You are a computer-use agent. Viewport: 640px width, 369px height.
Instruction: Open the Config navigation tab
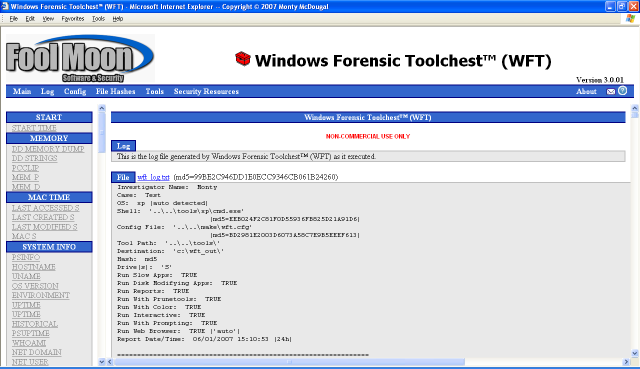click(x=75, y=91)
